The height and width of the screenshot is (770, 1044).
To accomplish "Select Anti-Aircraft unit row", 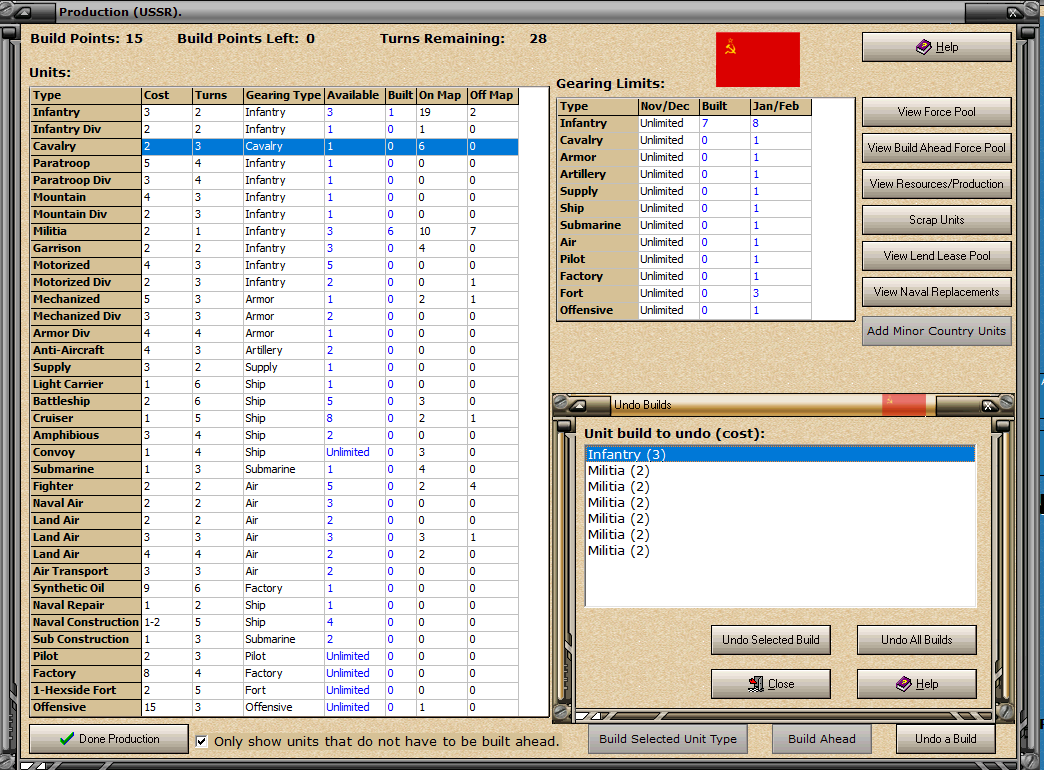I will click(x=274, y=350).
